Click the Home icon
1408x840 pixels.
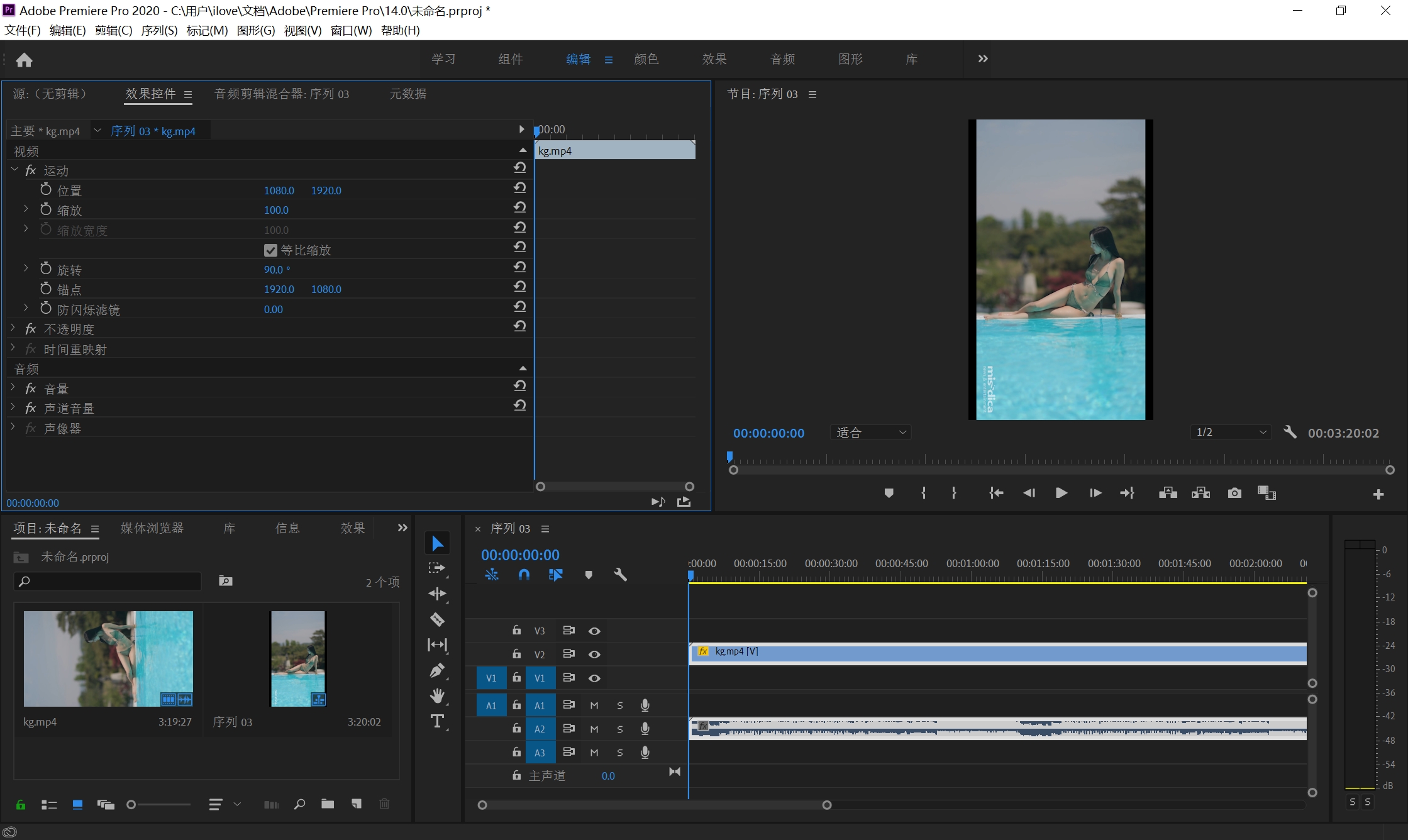24,60
